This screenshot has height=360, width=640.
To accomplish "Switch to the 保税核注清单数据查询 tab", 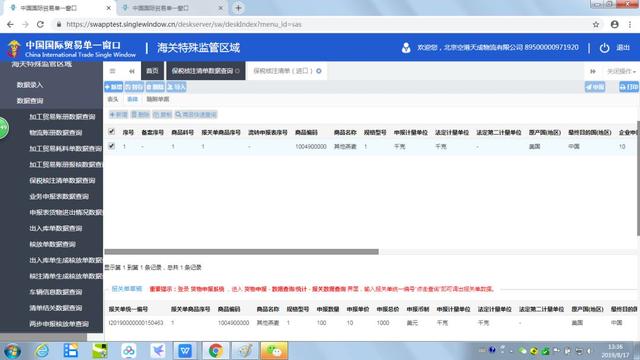I will [206, 71].
